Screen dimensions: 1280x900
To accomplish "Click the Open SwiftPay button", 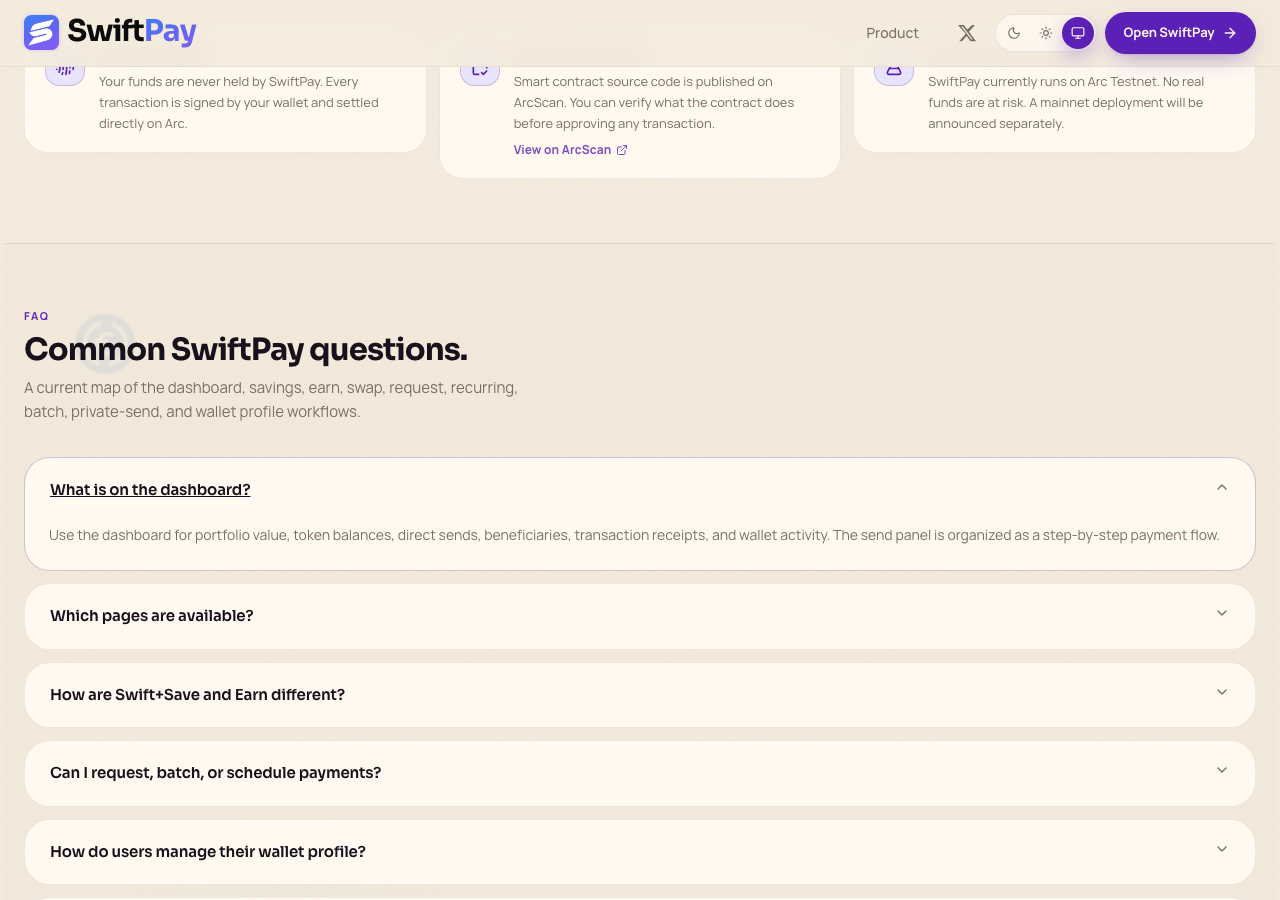I will tap(1180, 33).
